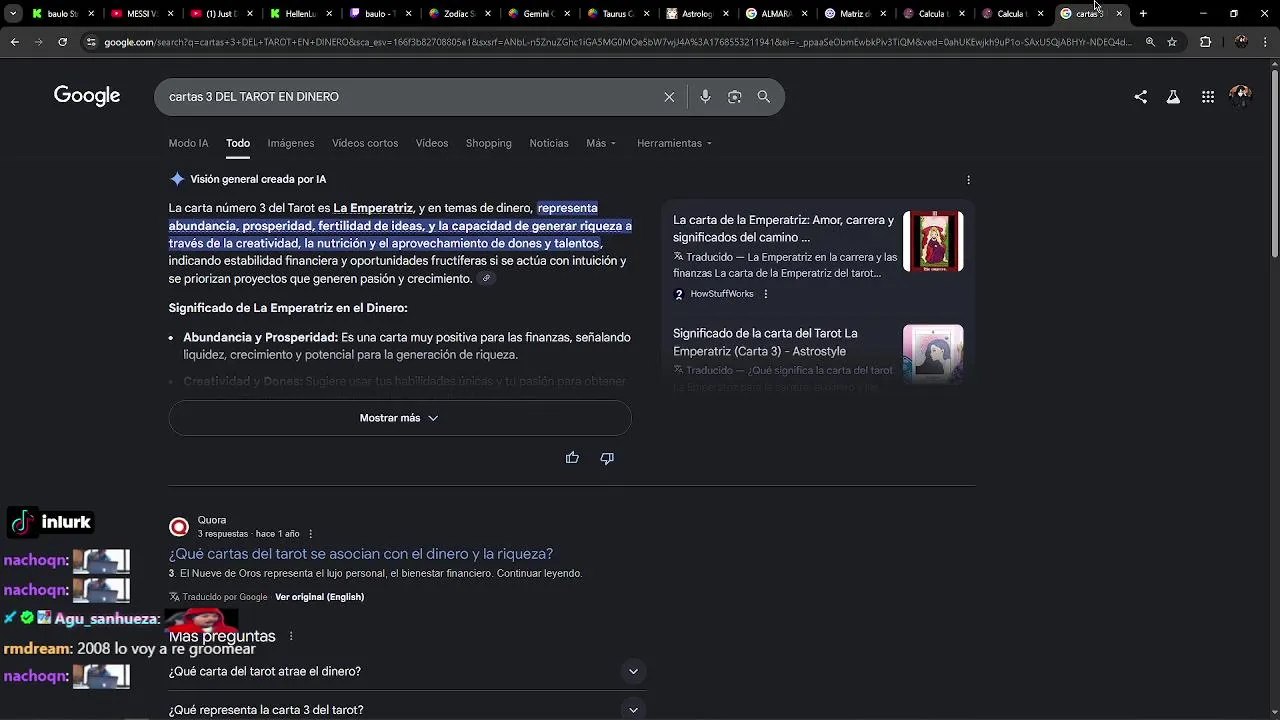
Task: Click the browser address bar URL
Action: [618, 42]
